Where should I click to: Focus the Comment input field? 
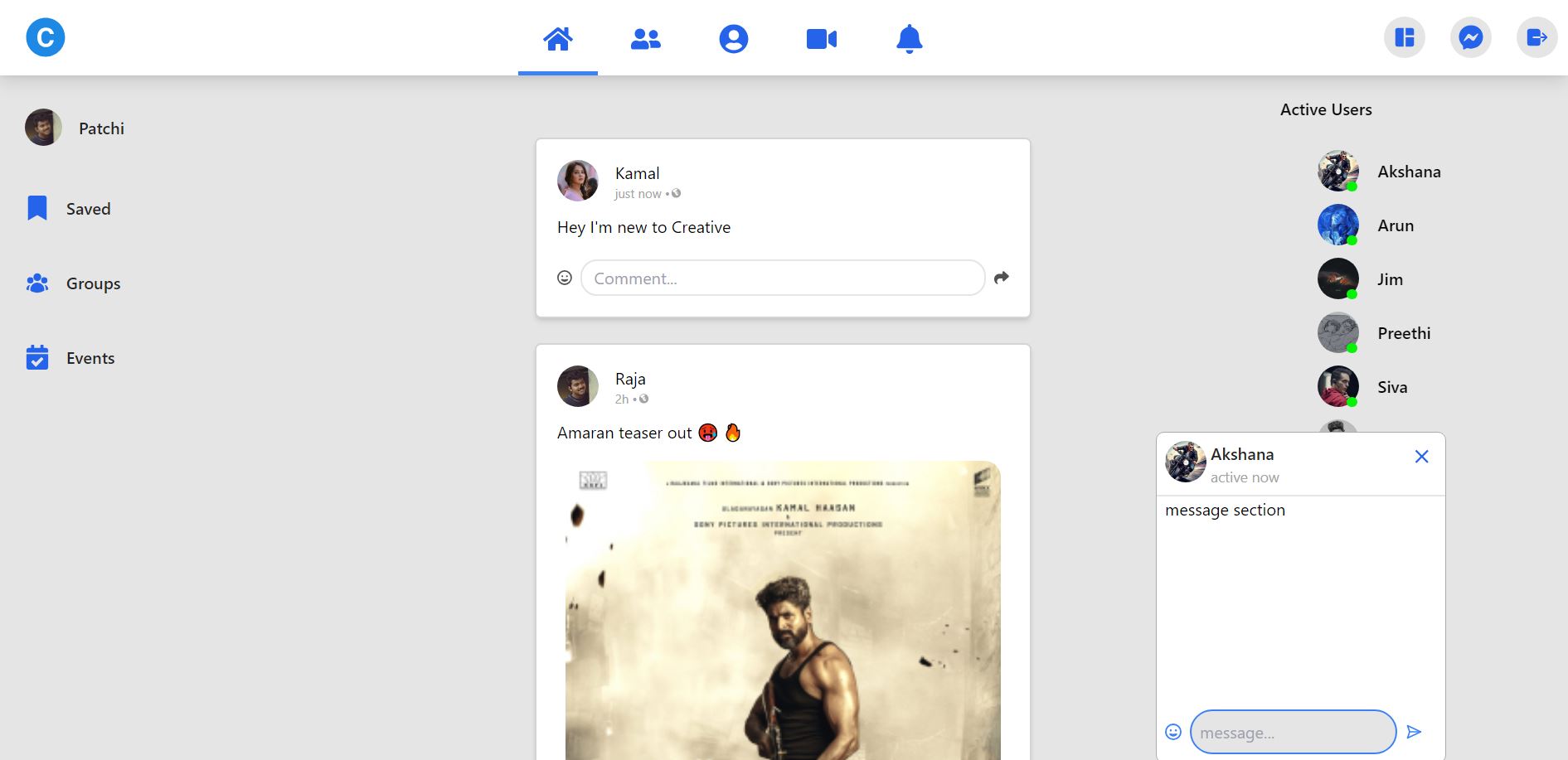tap(783, 278)
